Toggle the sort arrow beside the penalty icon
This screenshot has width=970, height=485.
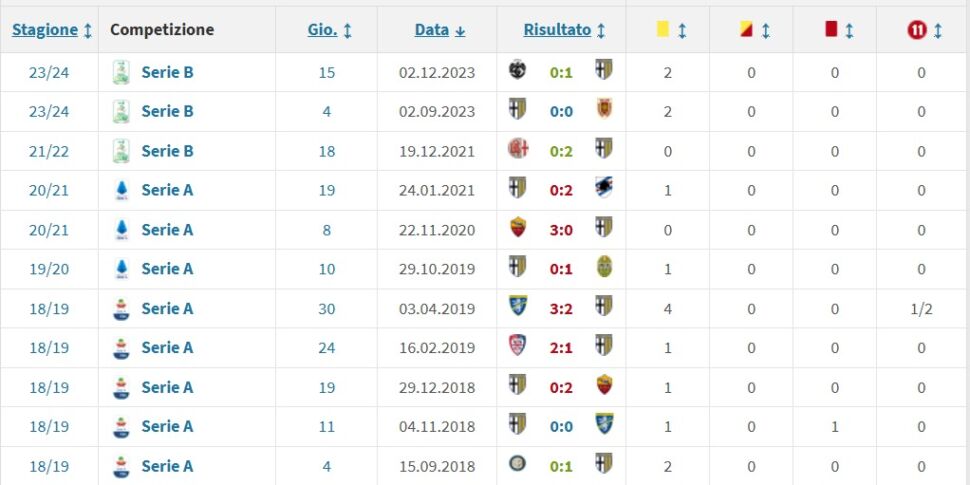coord(938,30)
